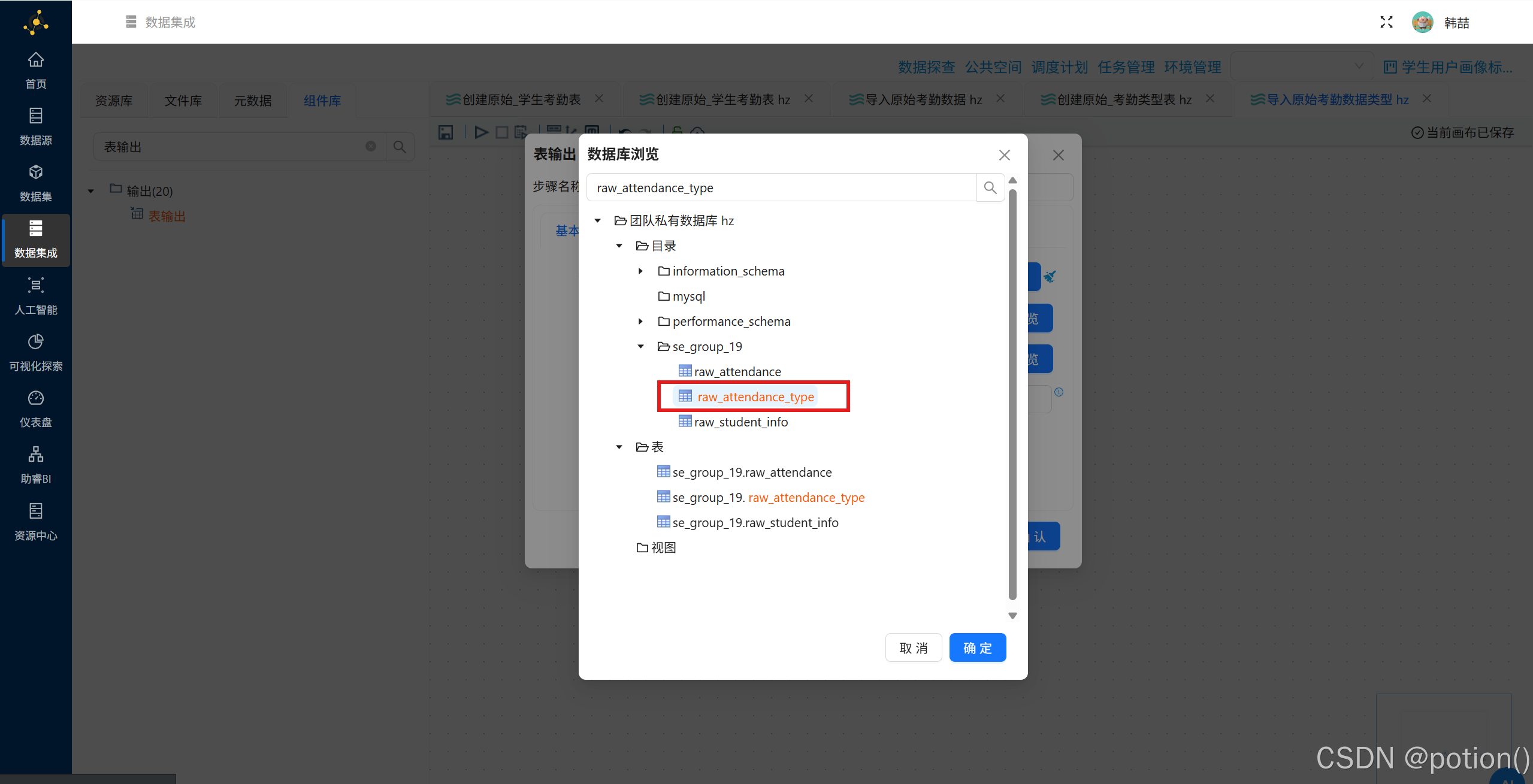Viewport: 1533px width, 784px height.
Task: Open the empty dropdown next to 环境管理
Action: tap(1302, 66)
